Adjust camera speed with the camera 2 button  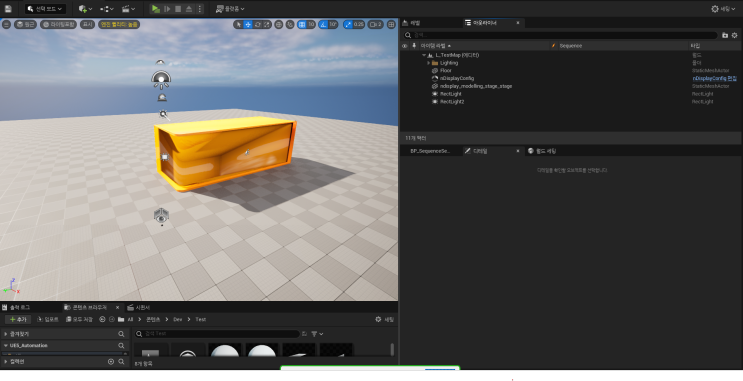376,24
